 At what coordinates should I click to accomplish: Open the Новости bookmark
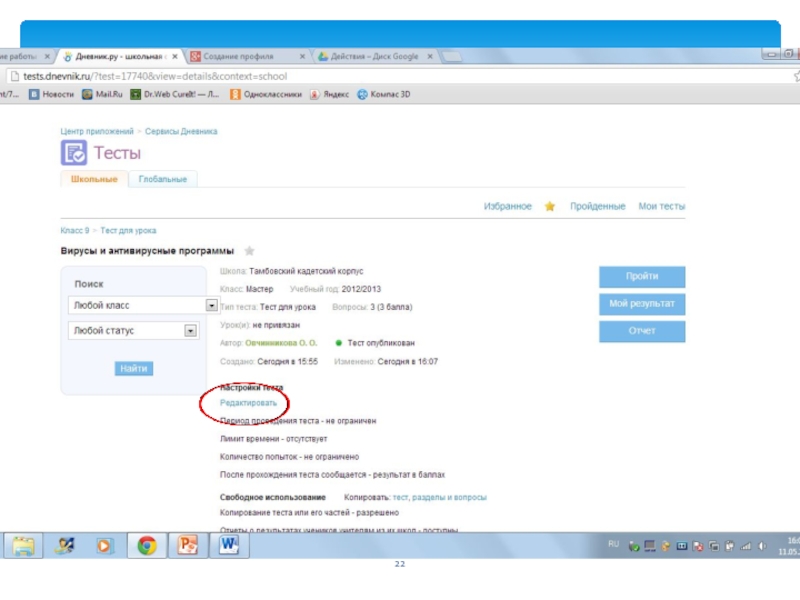(x=52, y=94)
